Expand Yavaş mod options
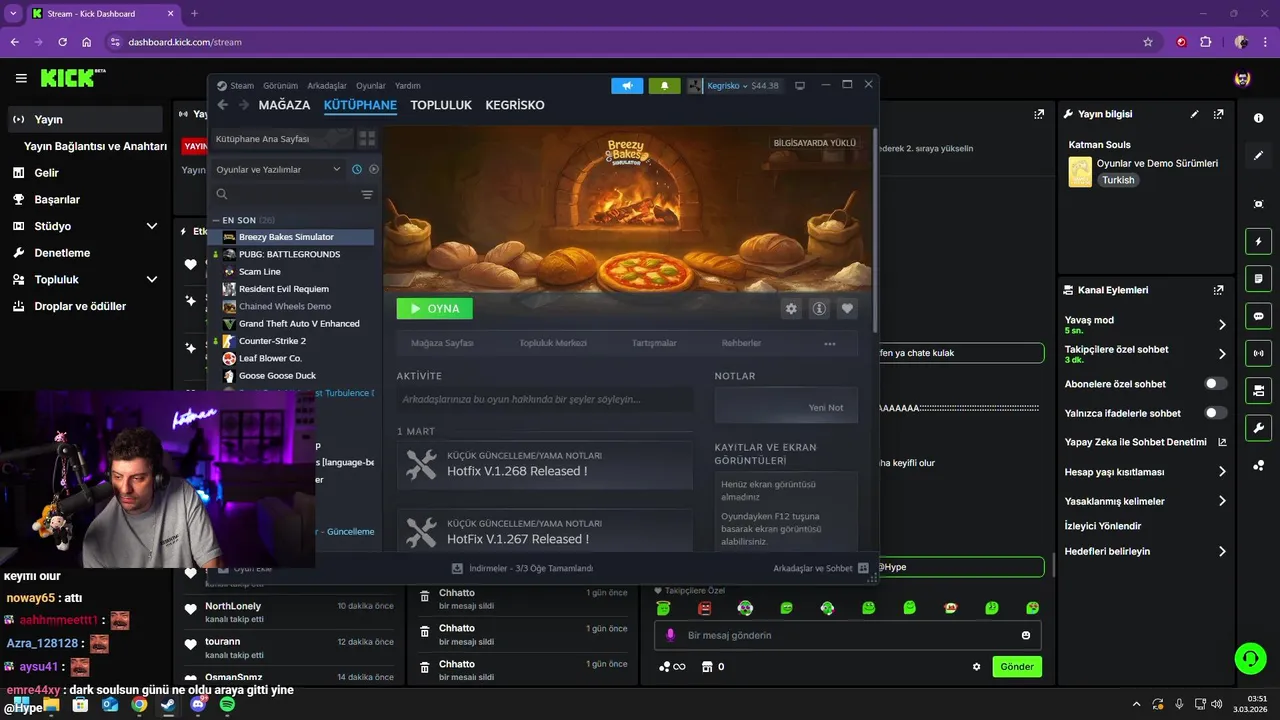Screen dimensions: 1280x720 tap(1222, 325)
